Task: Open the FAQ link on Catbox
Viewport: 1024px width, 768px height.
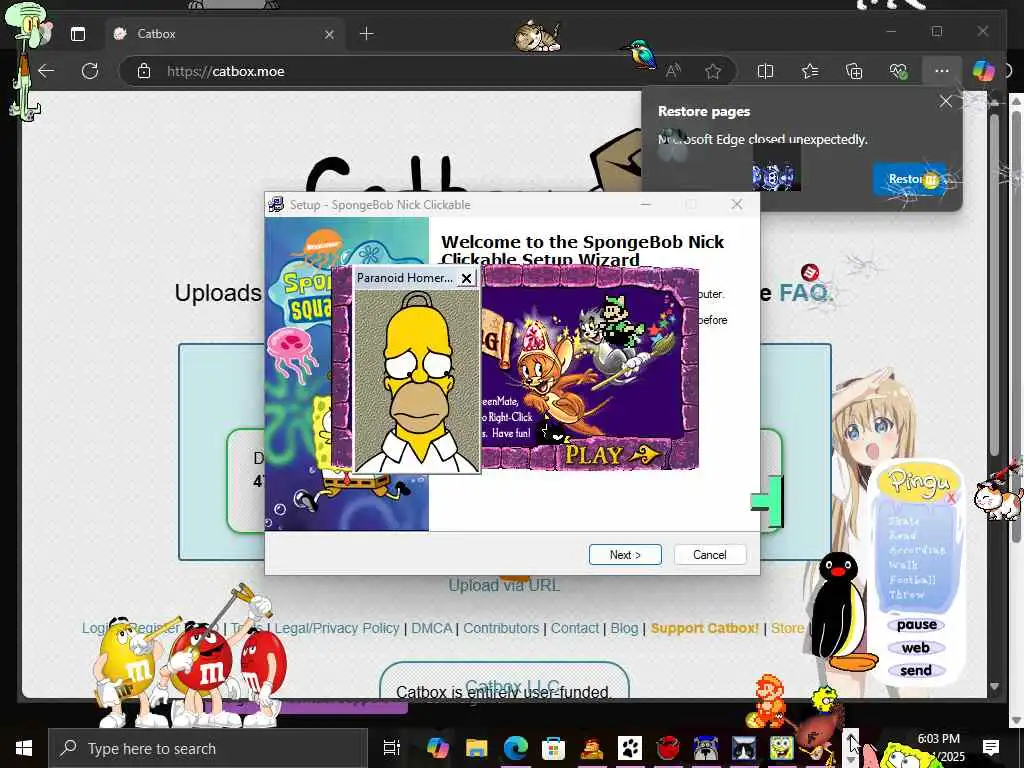Action: [805, 293]
